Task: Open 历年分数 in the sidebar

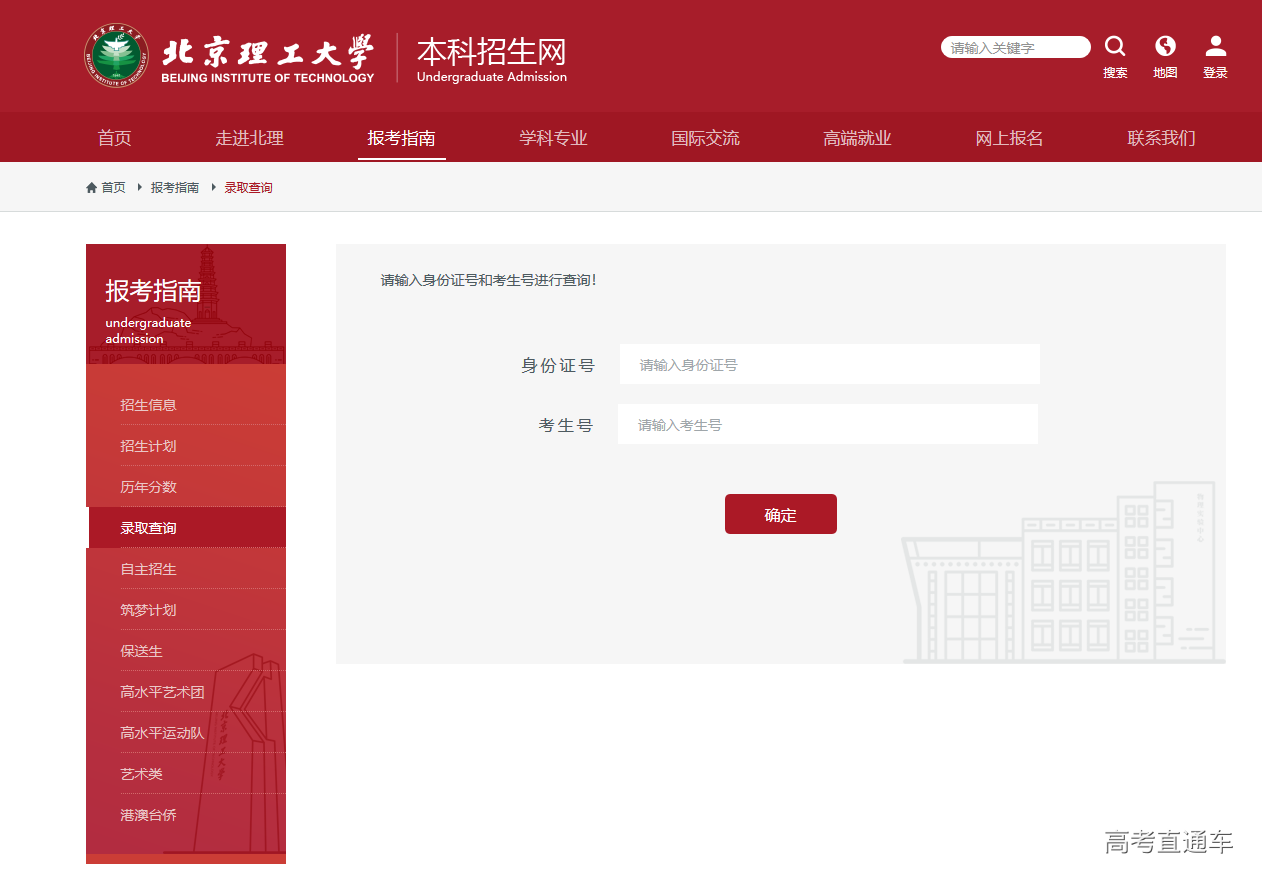Action: (x=147, y=486)
